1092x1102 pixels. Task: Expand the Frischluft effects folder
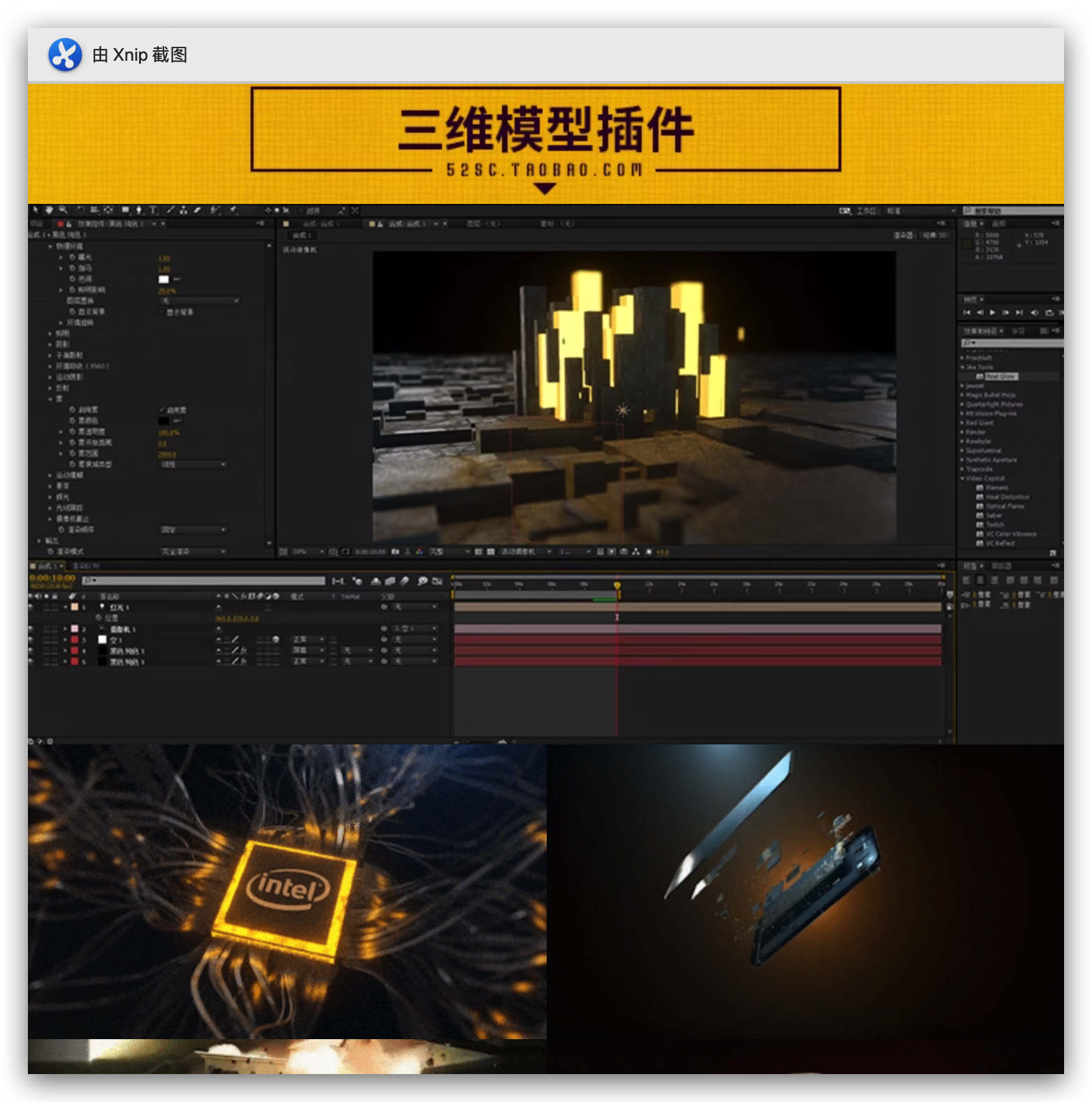pos(961,358)
